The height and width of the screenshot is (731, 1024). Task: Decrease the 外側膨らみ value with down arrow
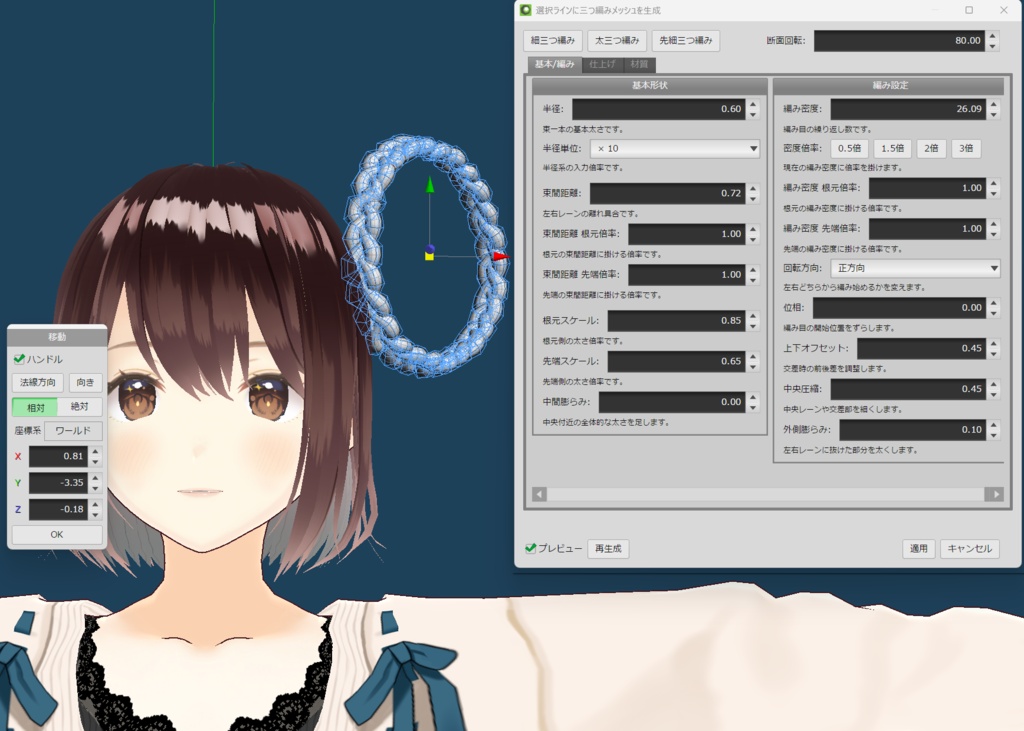(x=993, y=435)
